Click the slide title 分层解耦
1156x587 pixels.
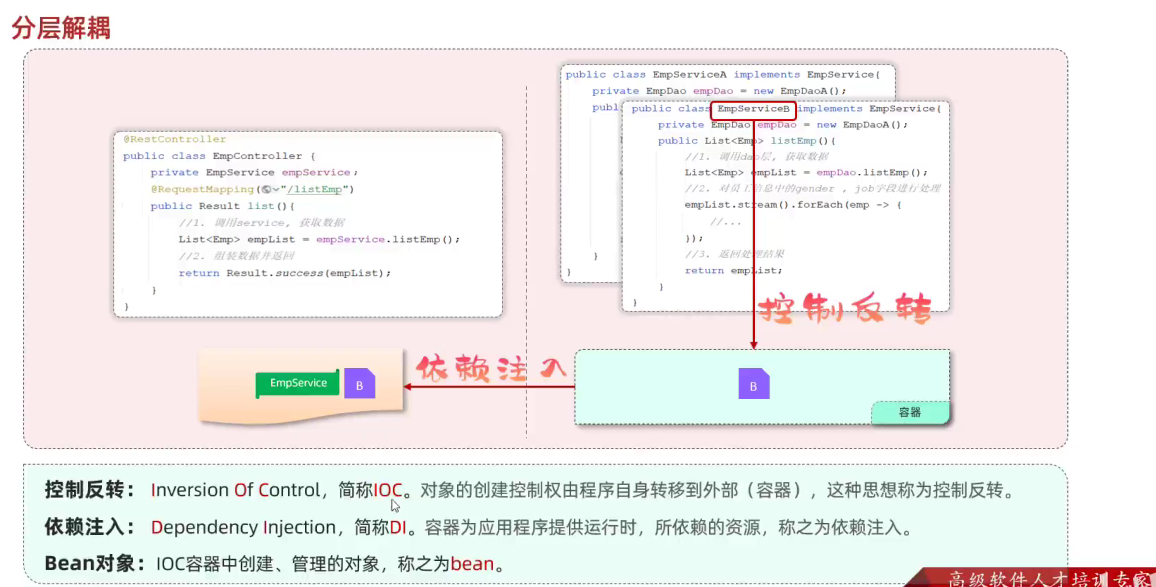pyautogui.click(x=61, y=28)
